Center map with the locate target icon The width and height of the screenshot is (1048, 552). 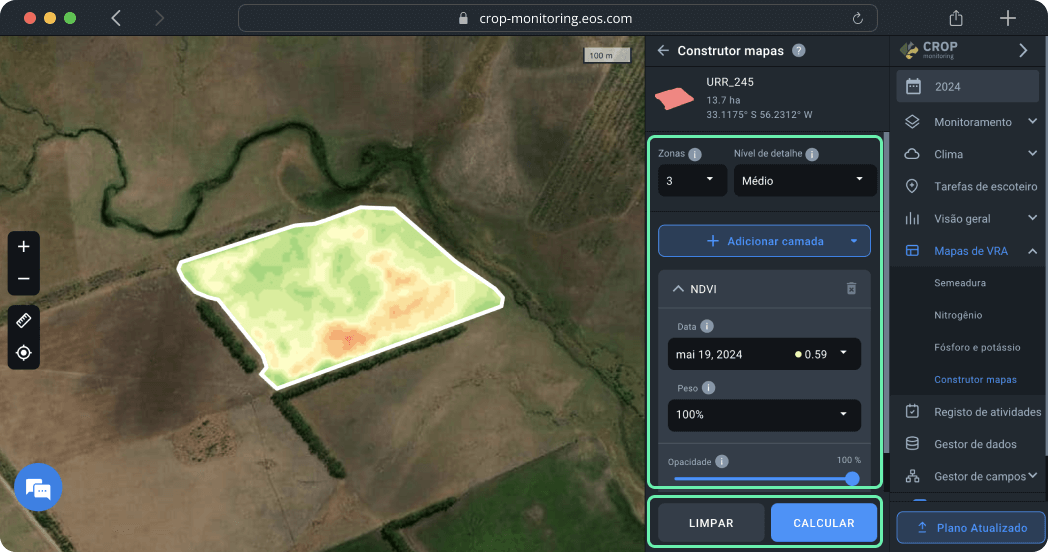(x=24, y=353)
